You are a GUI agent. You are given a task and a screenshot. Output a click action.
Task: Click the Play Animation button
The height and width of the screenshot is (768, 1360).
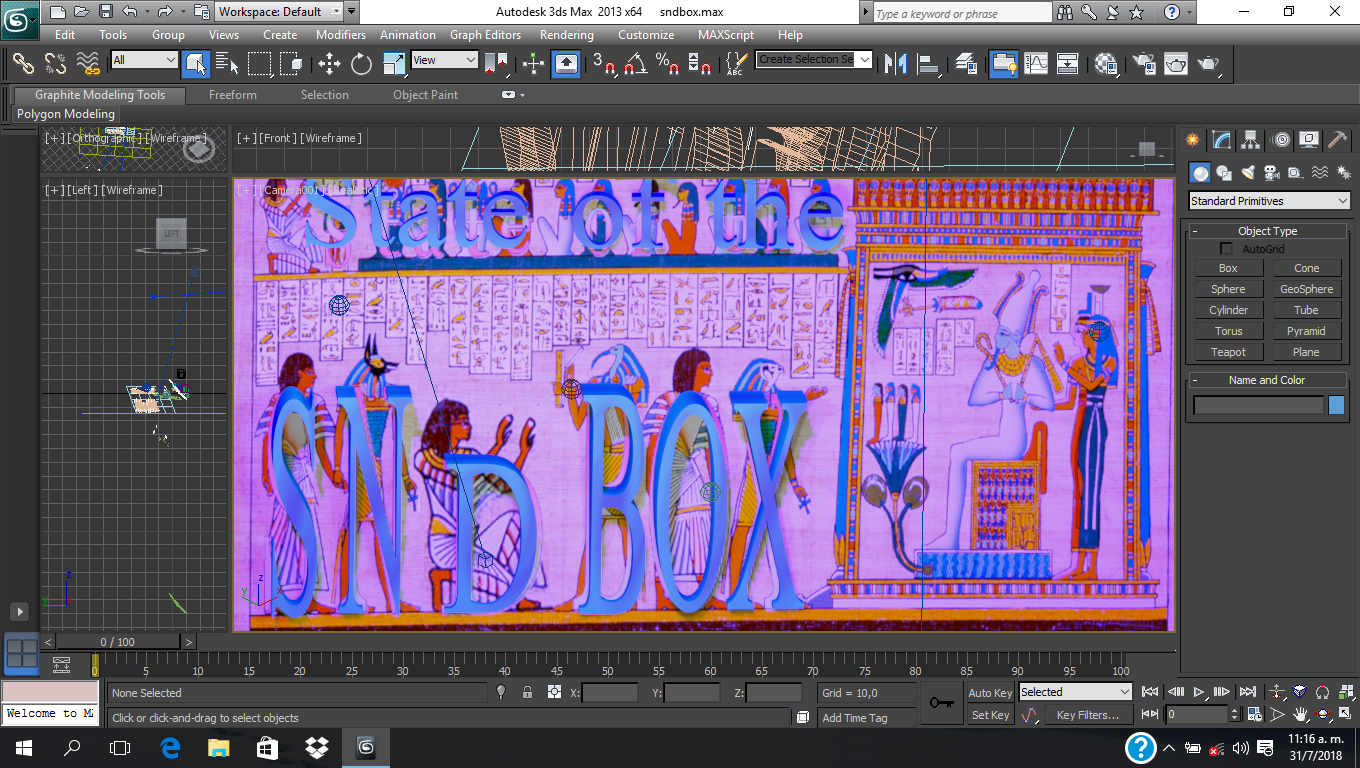(1198, 692)
